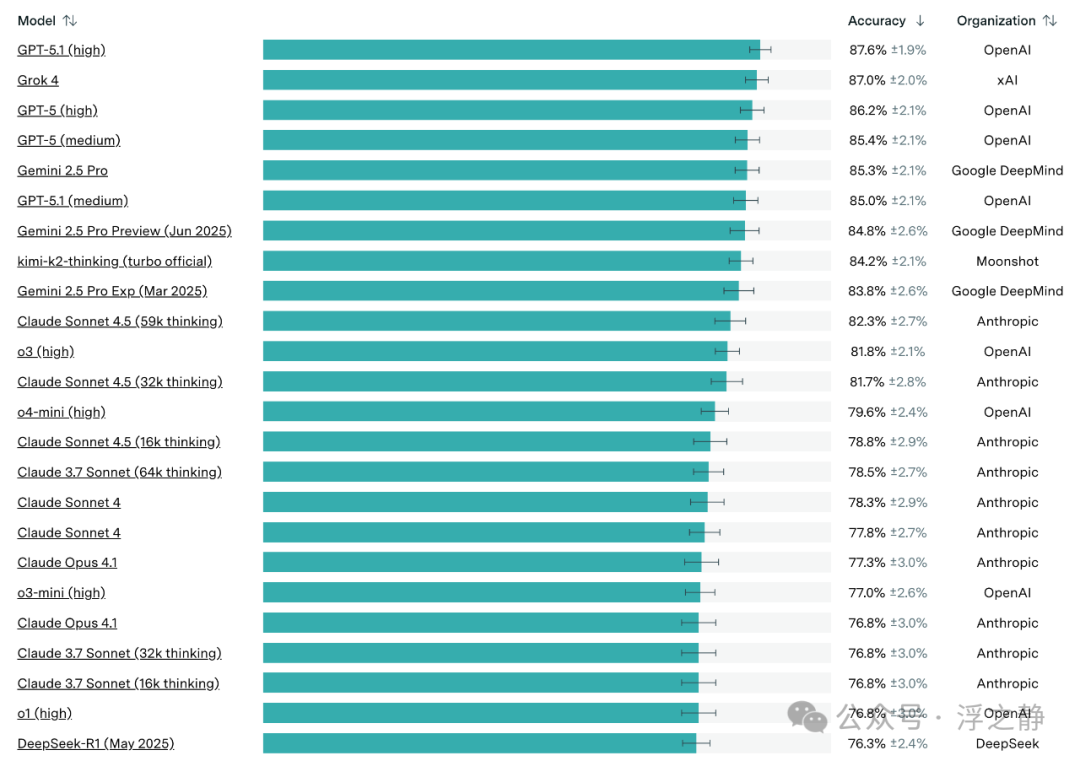Screen dimensions: 1080x761
Task: Open the GPT-5.1 (high) model link
Action: 61,50
